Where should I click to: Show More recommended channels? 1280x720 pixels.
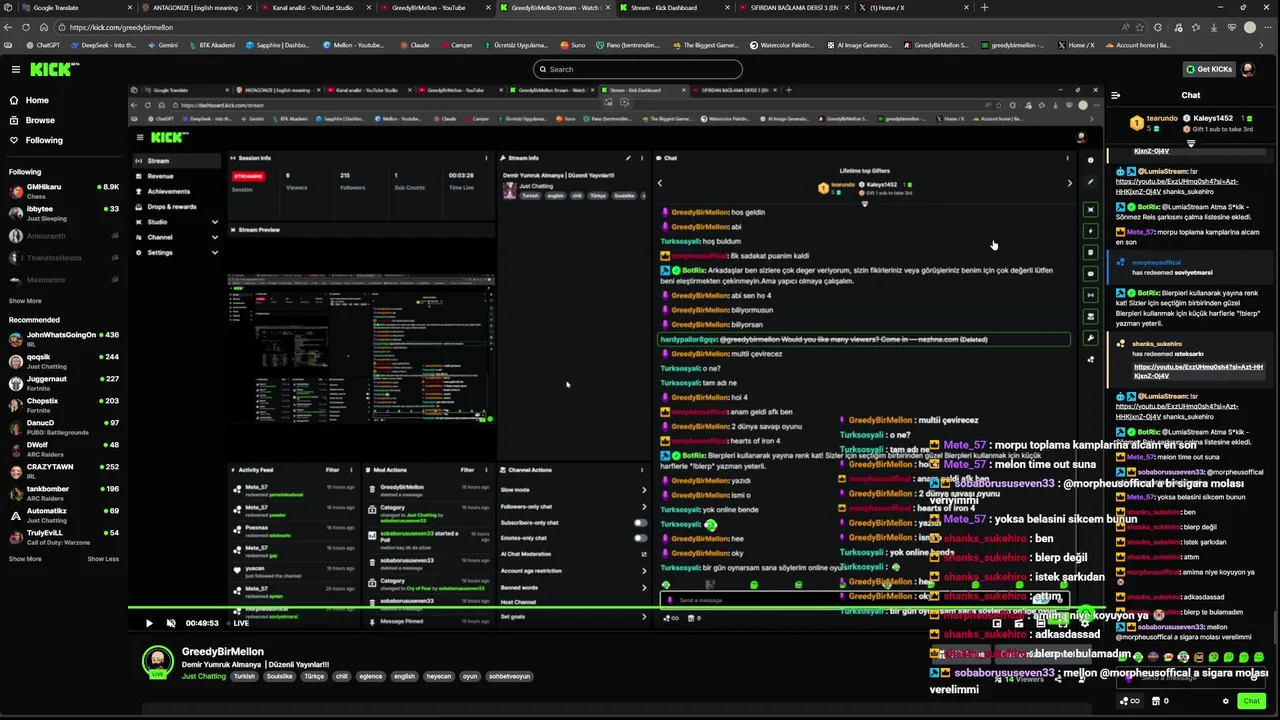coord(25,559)
